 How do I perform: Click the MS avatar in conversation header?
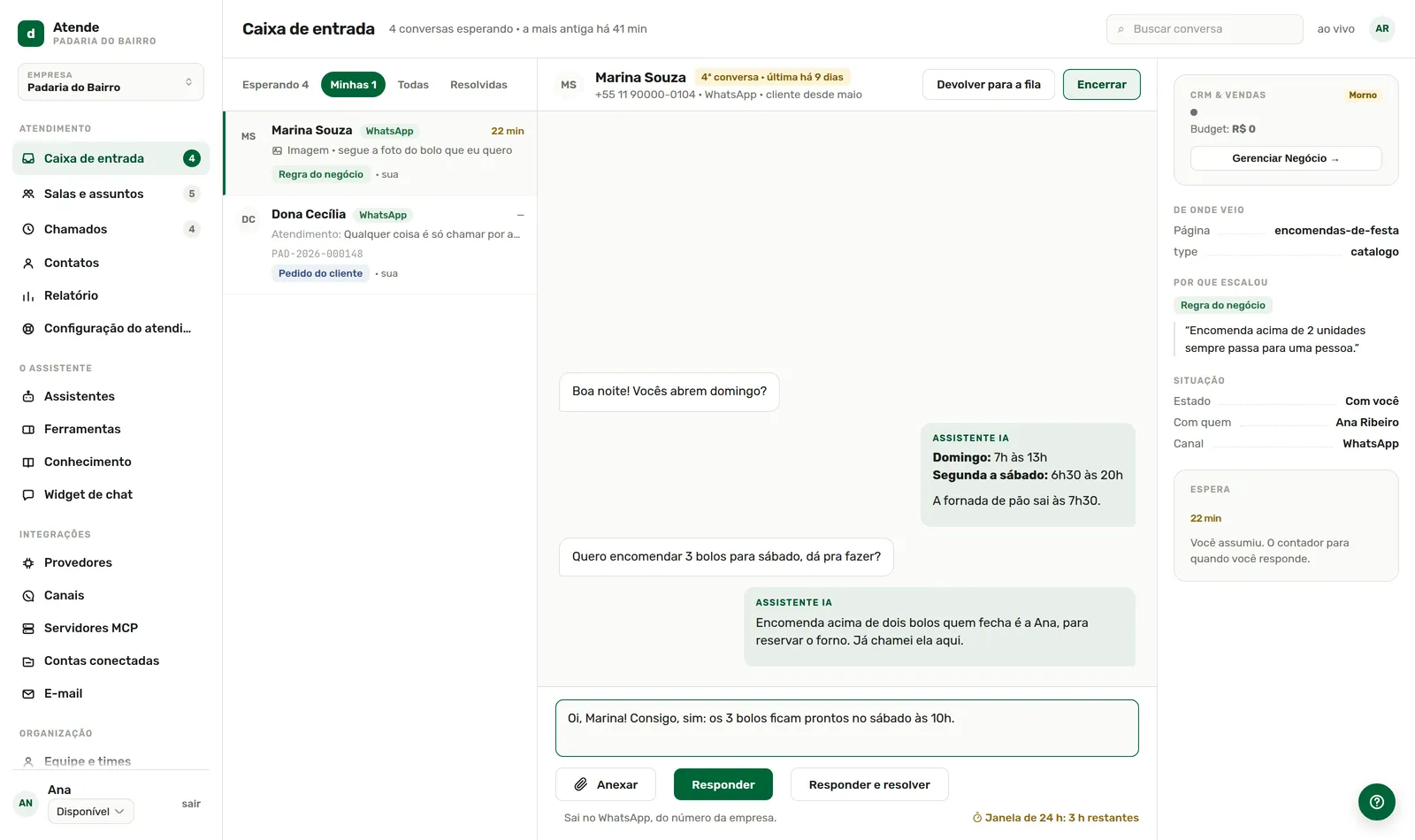pyautogui.click(x=569, y=85)
